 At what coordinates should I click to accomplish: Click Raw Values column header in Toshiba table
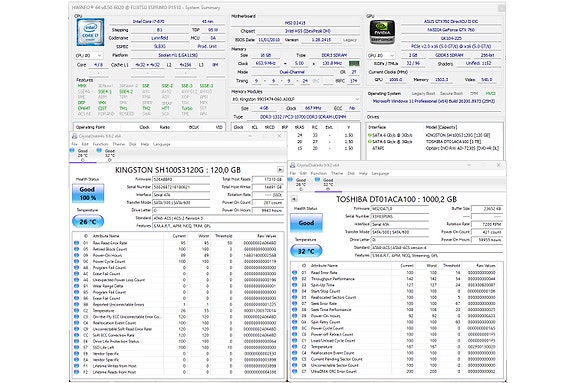pos(486,265)
